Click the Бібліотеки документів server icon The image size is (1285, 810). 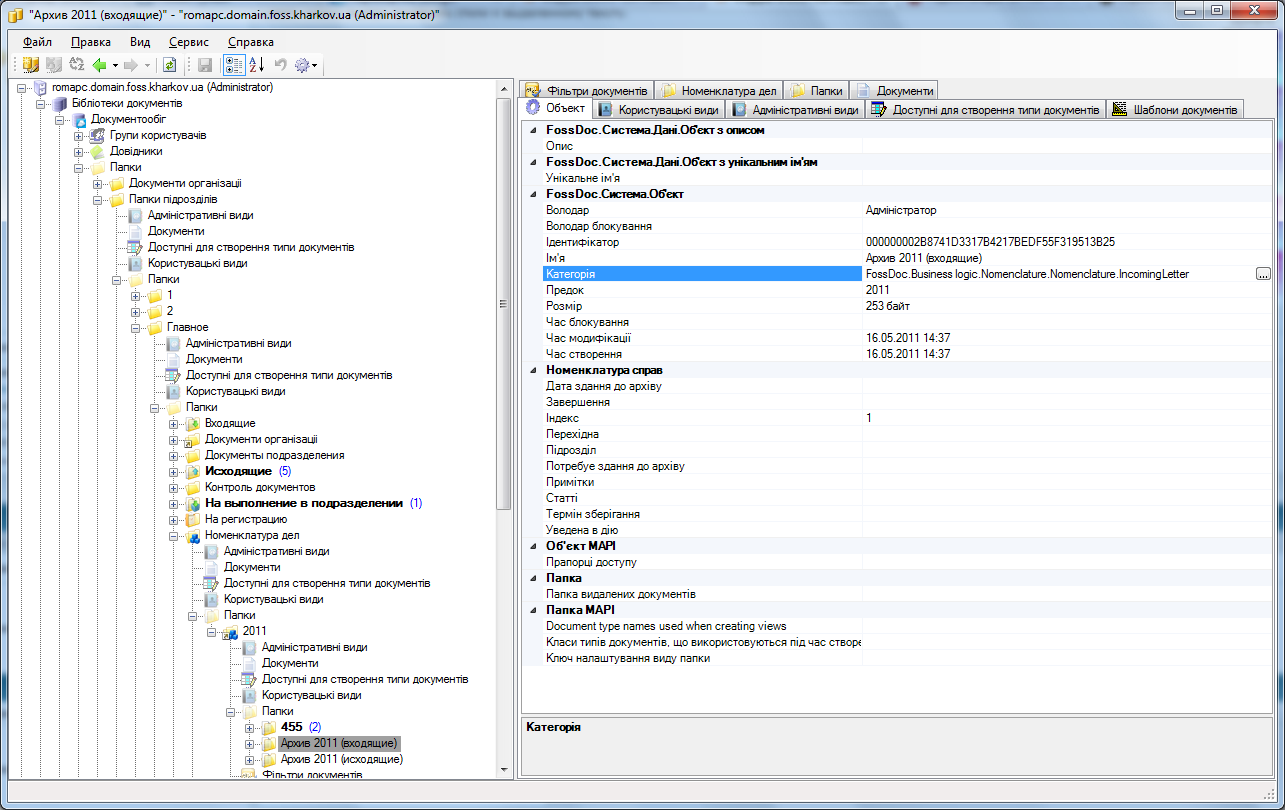[60, 104]
